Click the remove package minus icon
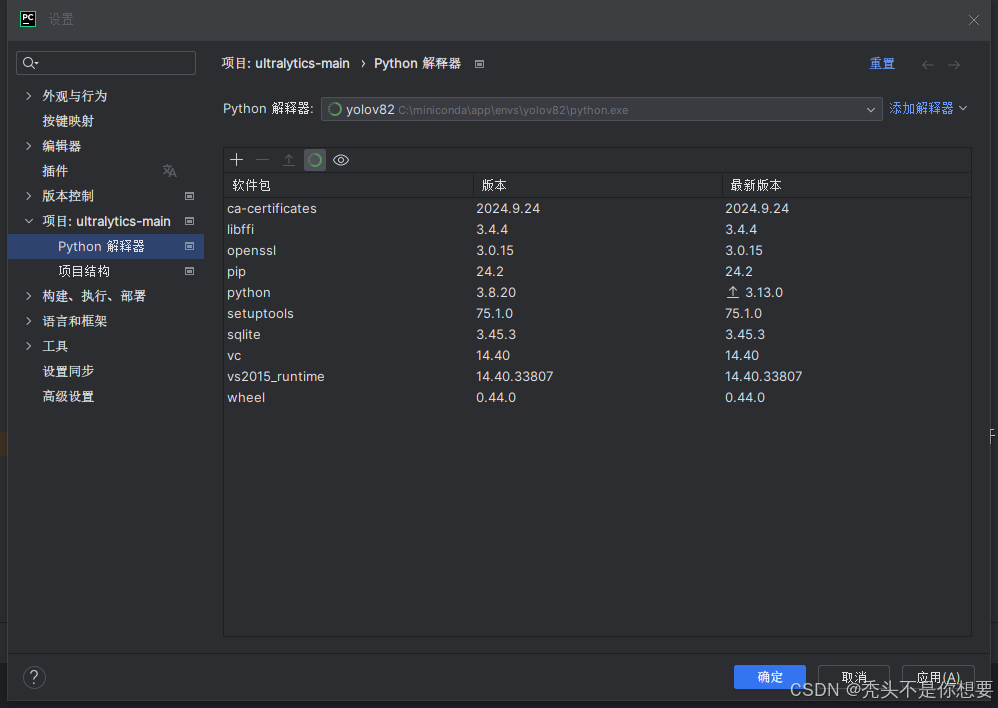 [262, 160]
